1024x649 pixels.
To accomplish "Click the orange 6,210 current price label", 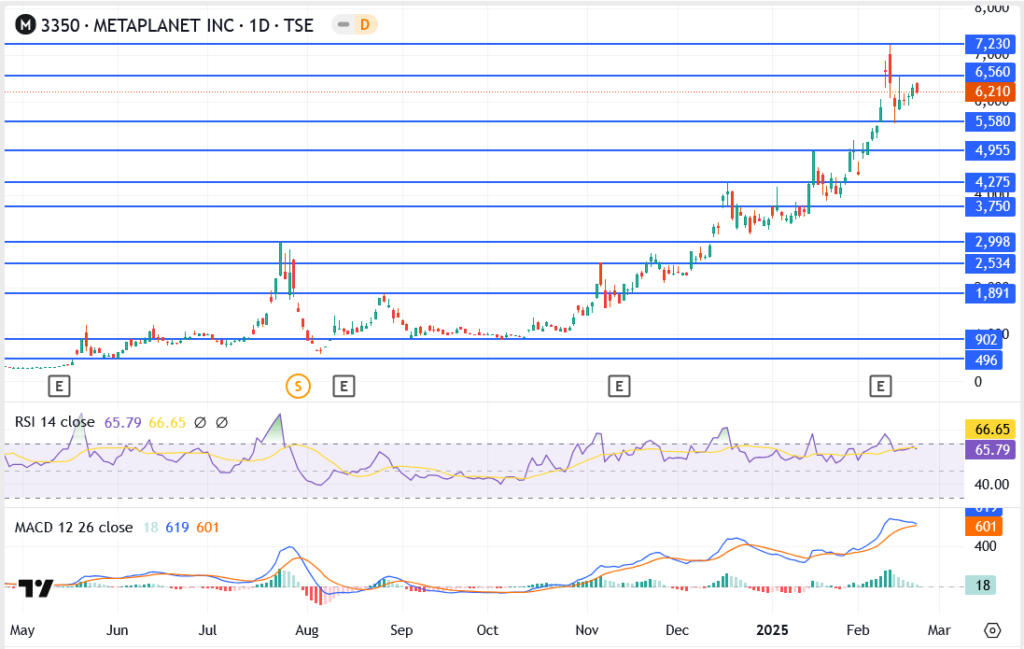I will pos(991,92).
